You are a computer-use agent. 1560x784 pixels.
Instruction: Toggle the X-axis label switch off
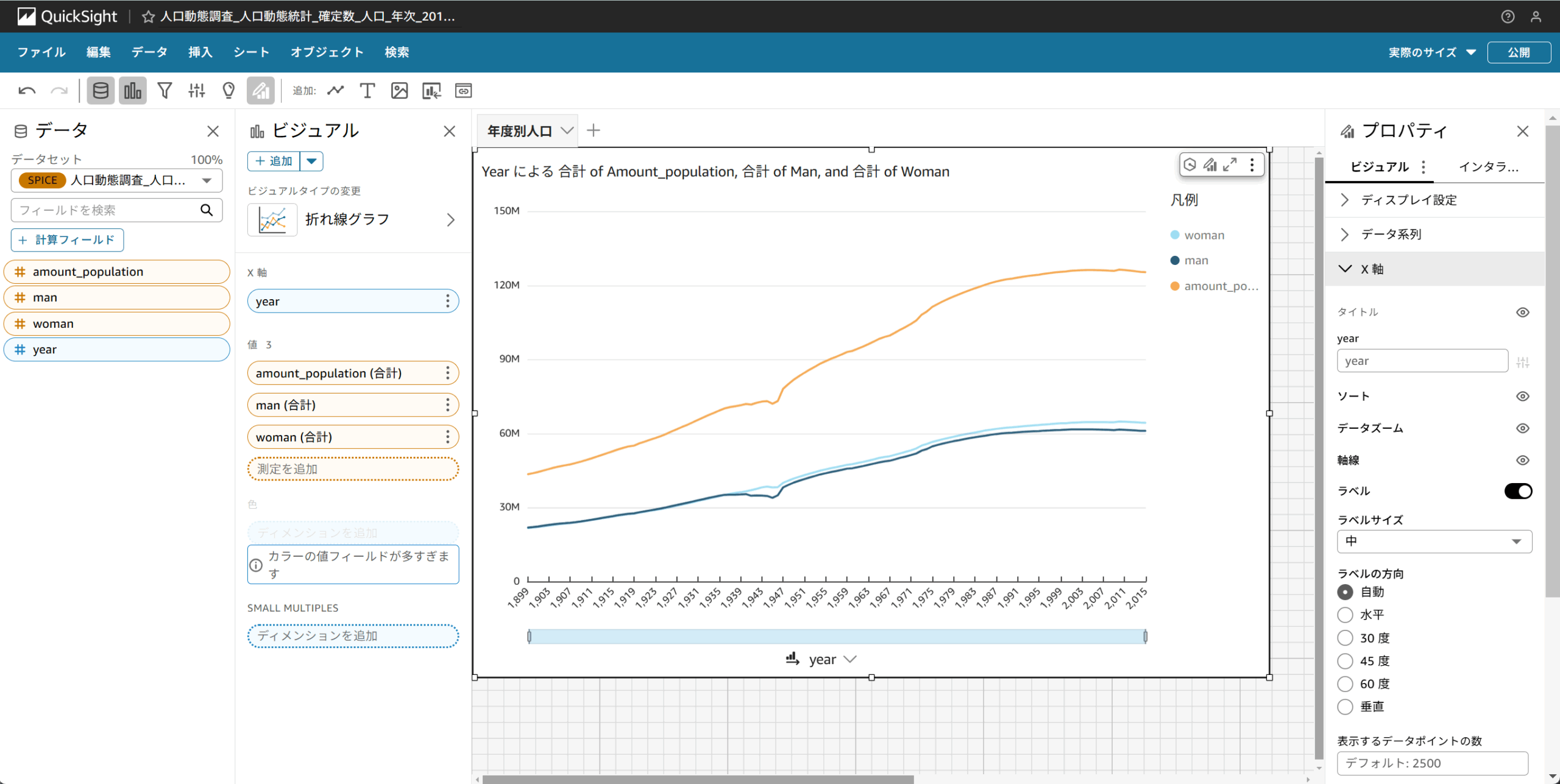1517,491
